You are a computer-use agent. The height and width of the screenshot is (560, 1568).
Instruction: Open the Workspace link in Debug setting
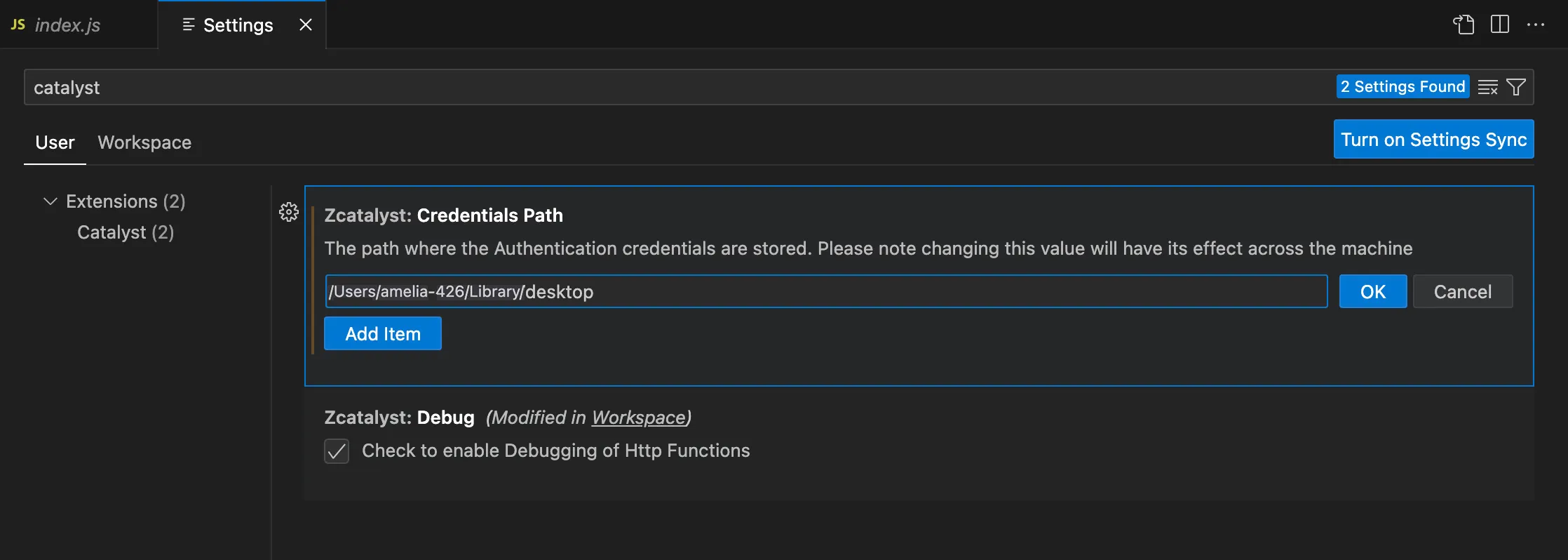(638, 418)
